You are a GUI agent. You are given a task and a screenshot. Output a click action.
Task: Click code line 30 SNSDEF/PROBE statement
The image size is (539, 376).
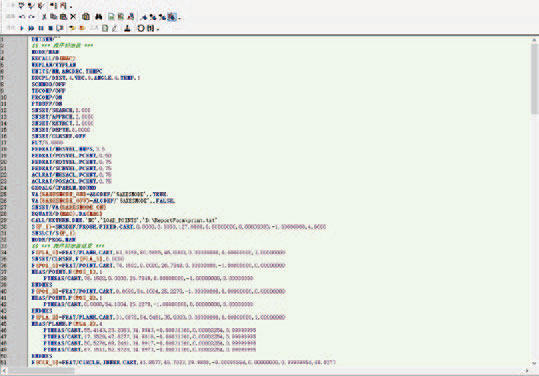coord(178,227)
